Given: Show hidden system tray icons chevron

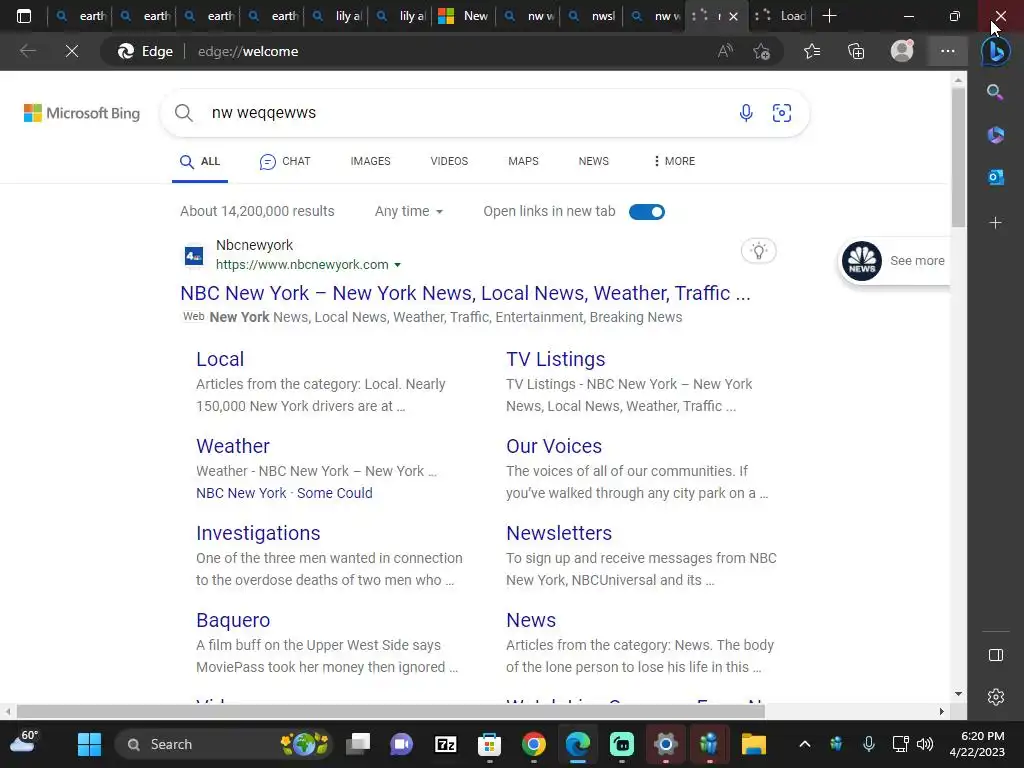Looking at the screenshot, I should click(805, 744).
